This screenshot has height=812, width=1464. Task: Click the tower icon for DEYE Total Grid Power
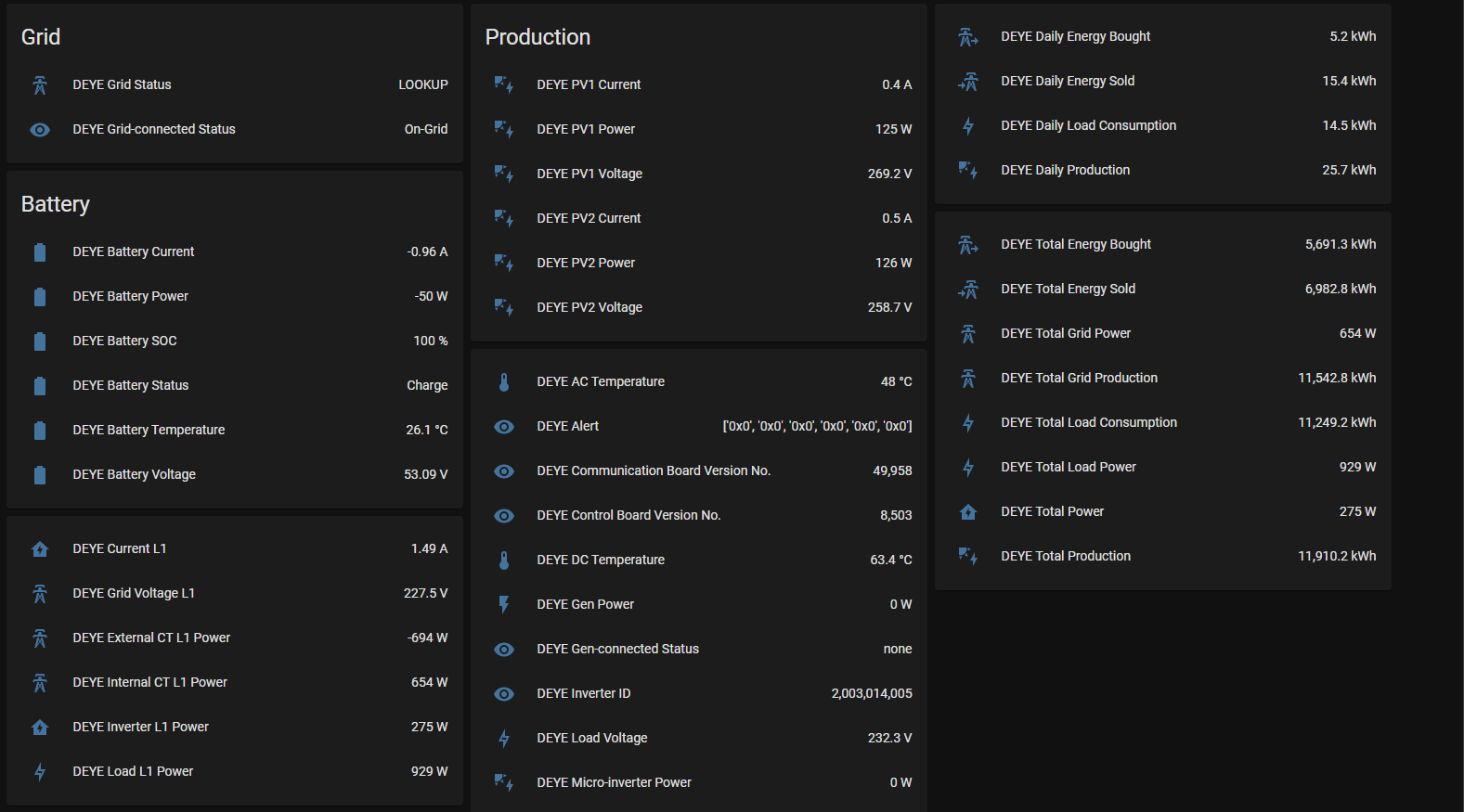[x=968, y=334]
